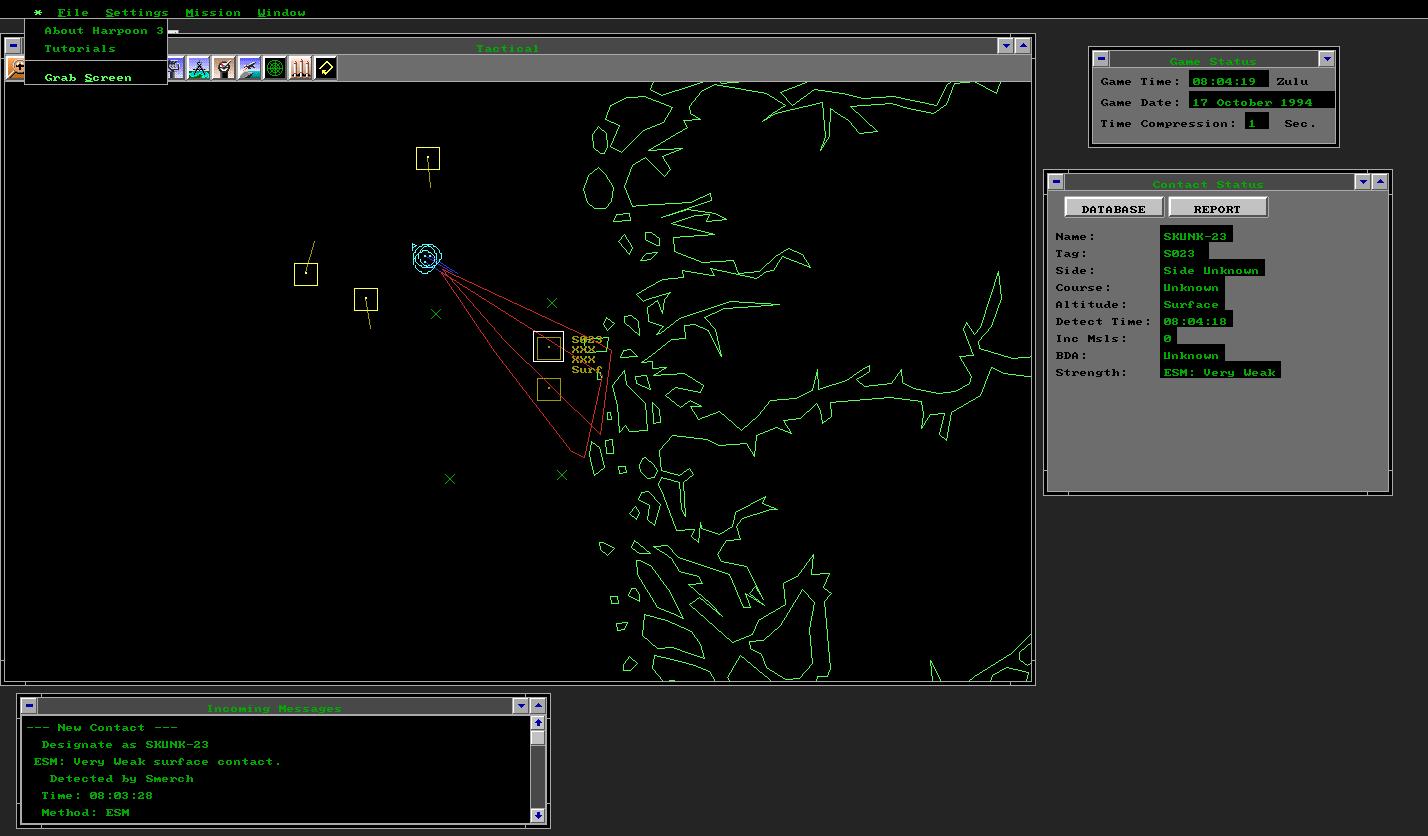Select the green radar scope sensors icon
1428x836 pixels.
[x=273, y=68]
